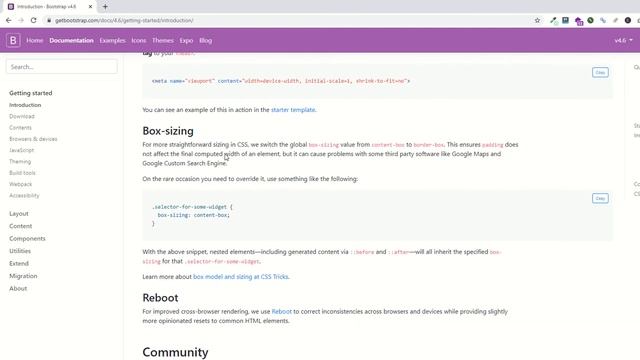
Task: Click the purple extension icon
Action: coord(578,21)
